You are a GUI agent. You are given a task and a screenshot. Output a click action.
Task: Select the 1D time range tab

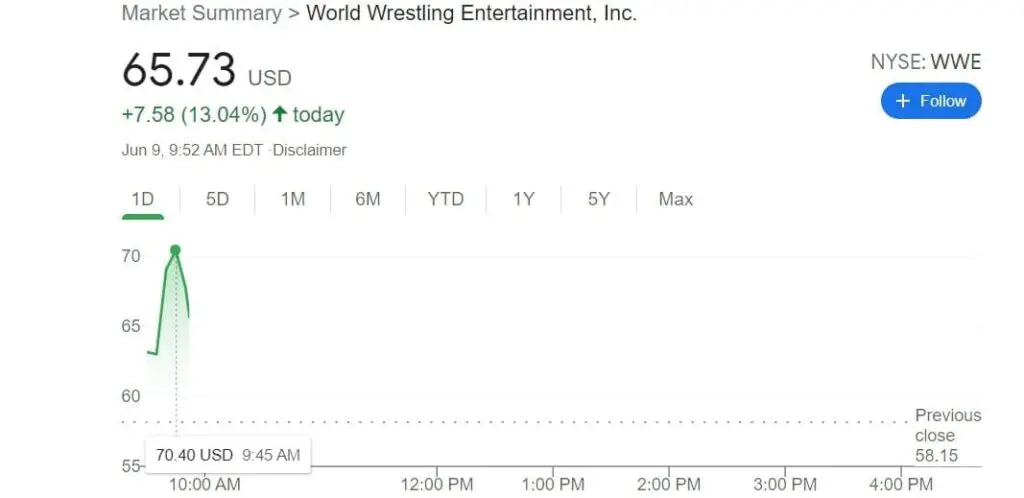142,199
